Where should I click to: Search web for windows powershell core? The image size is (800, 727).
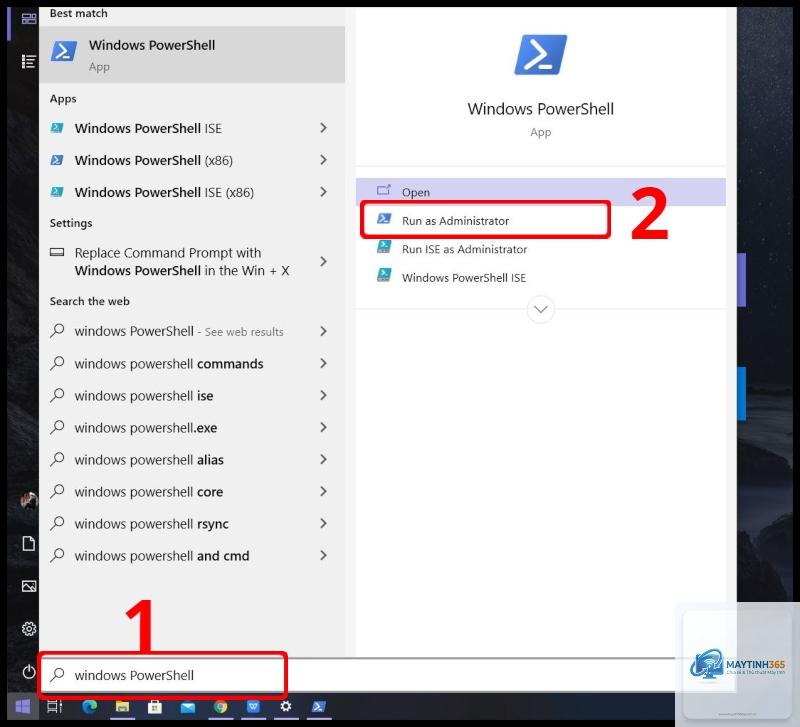point(192,492)
